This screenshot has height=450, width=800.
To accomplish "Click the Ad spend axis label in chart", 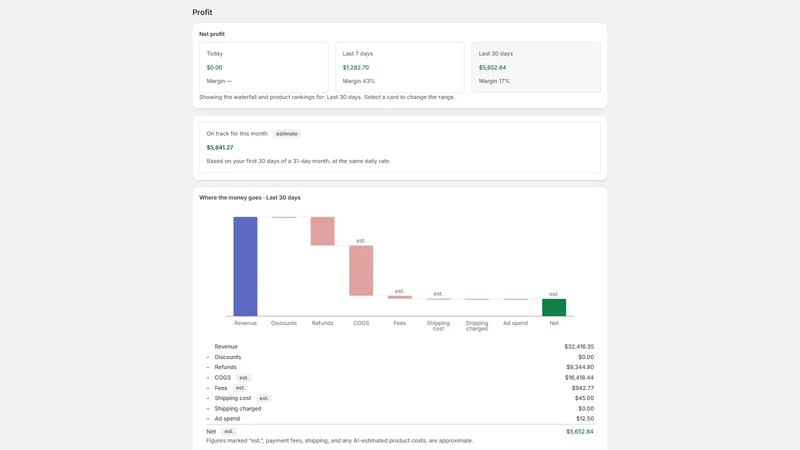I will click(515, 323).
